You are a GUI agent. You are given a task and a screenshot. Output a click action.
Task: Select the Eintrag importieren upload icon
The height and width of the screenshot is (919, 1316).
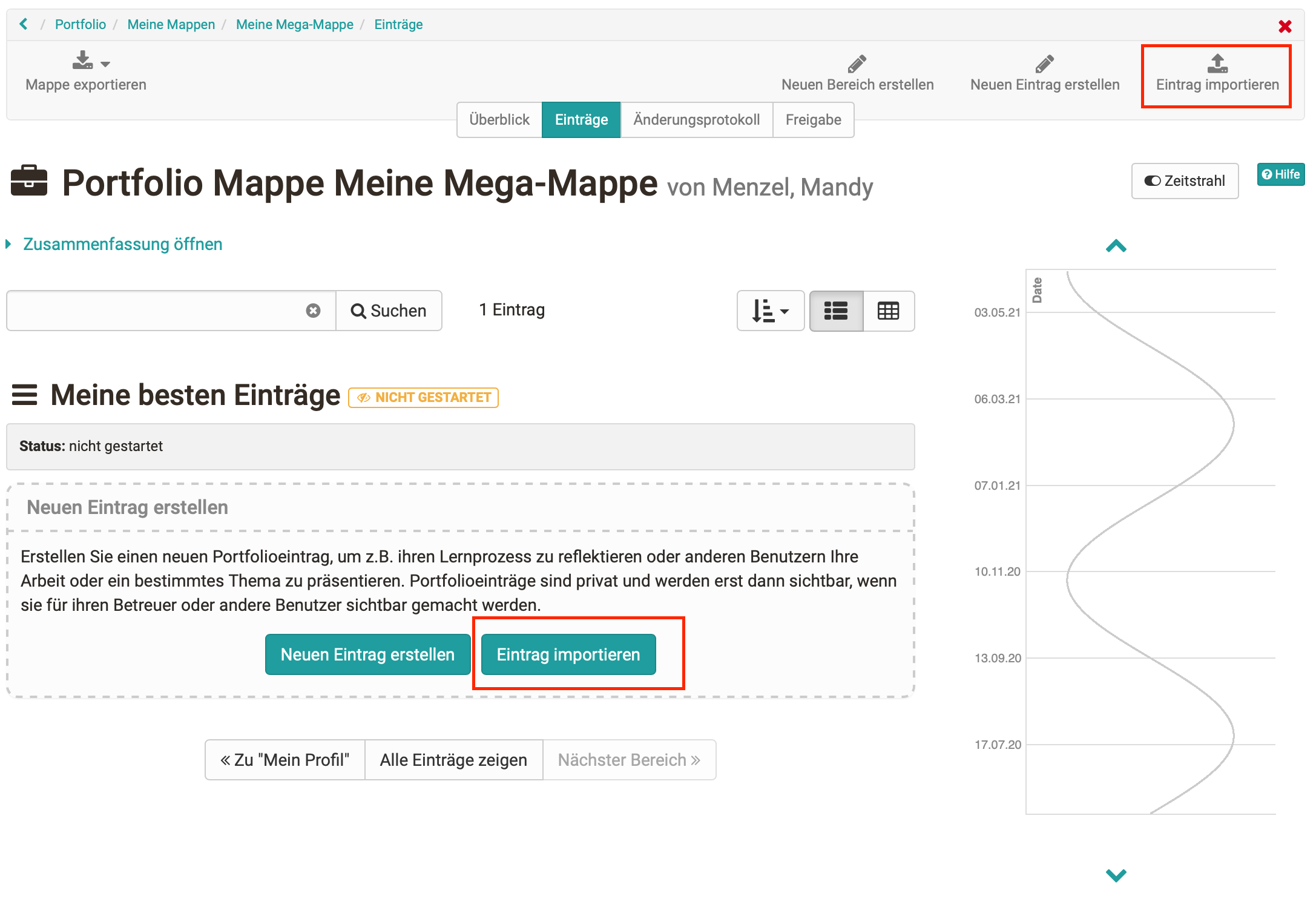1216,62
